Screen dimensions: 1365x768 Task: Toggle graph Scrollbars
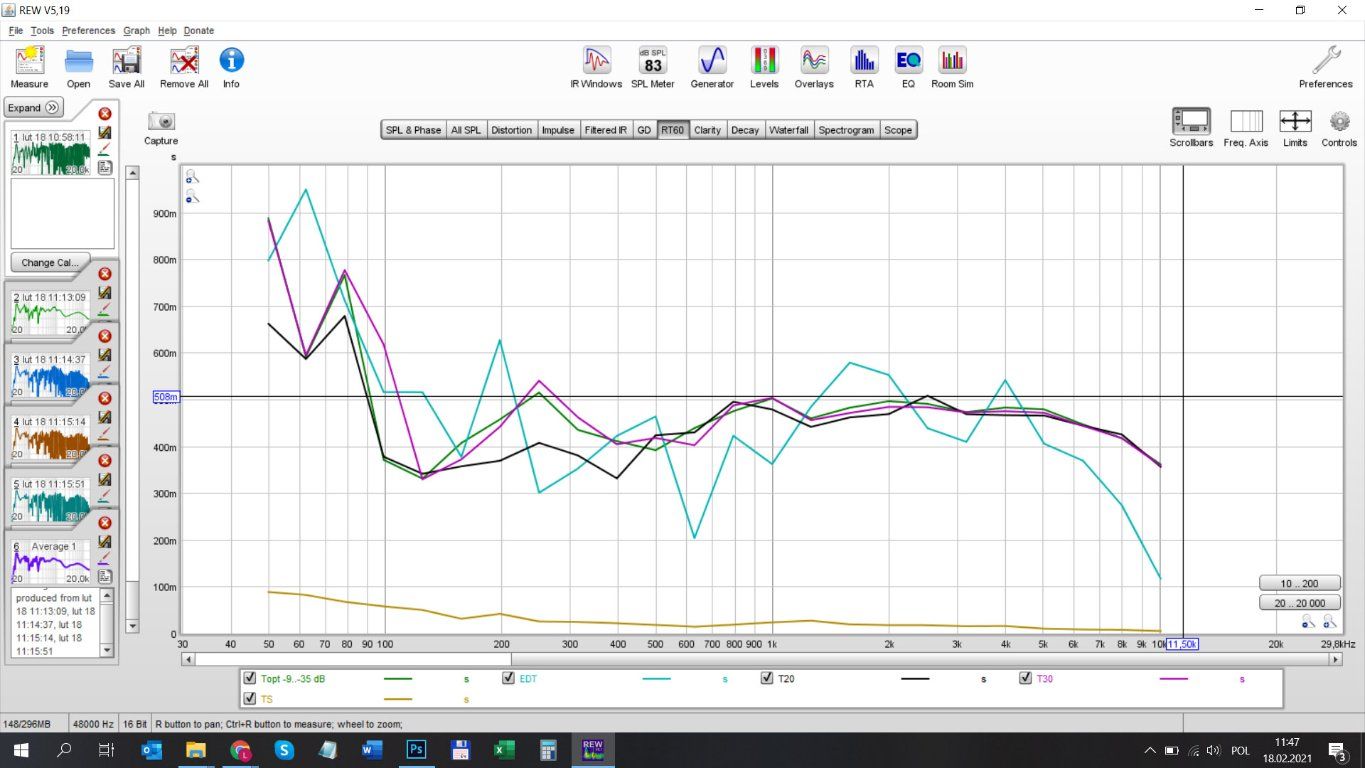[x=1191, y=128]
